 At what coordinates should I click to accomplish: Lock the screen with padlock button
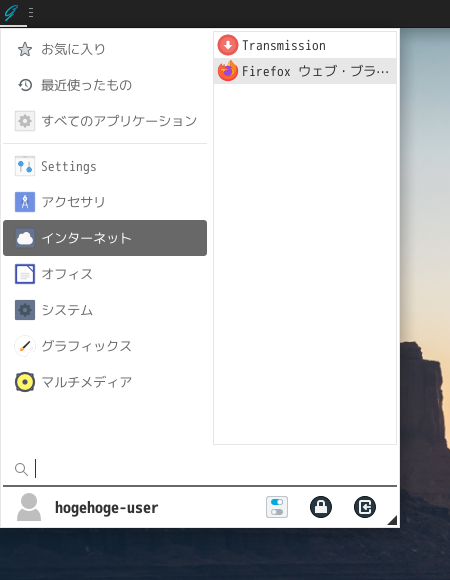pyautogui.click(x=321, y=507)
